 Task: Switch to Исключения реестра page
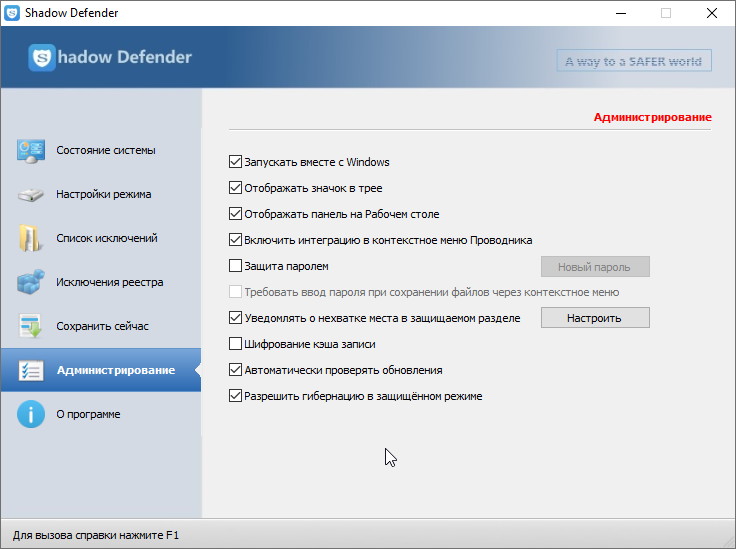(101, 282)
